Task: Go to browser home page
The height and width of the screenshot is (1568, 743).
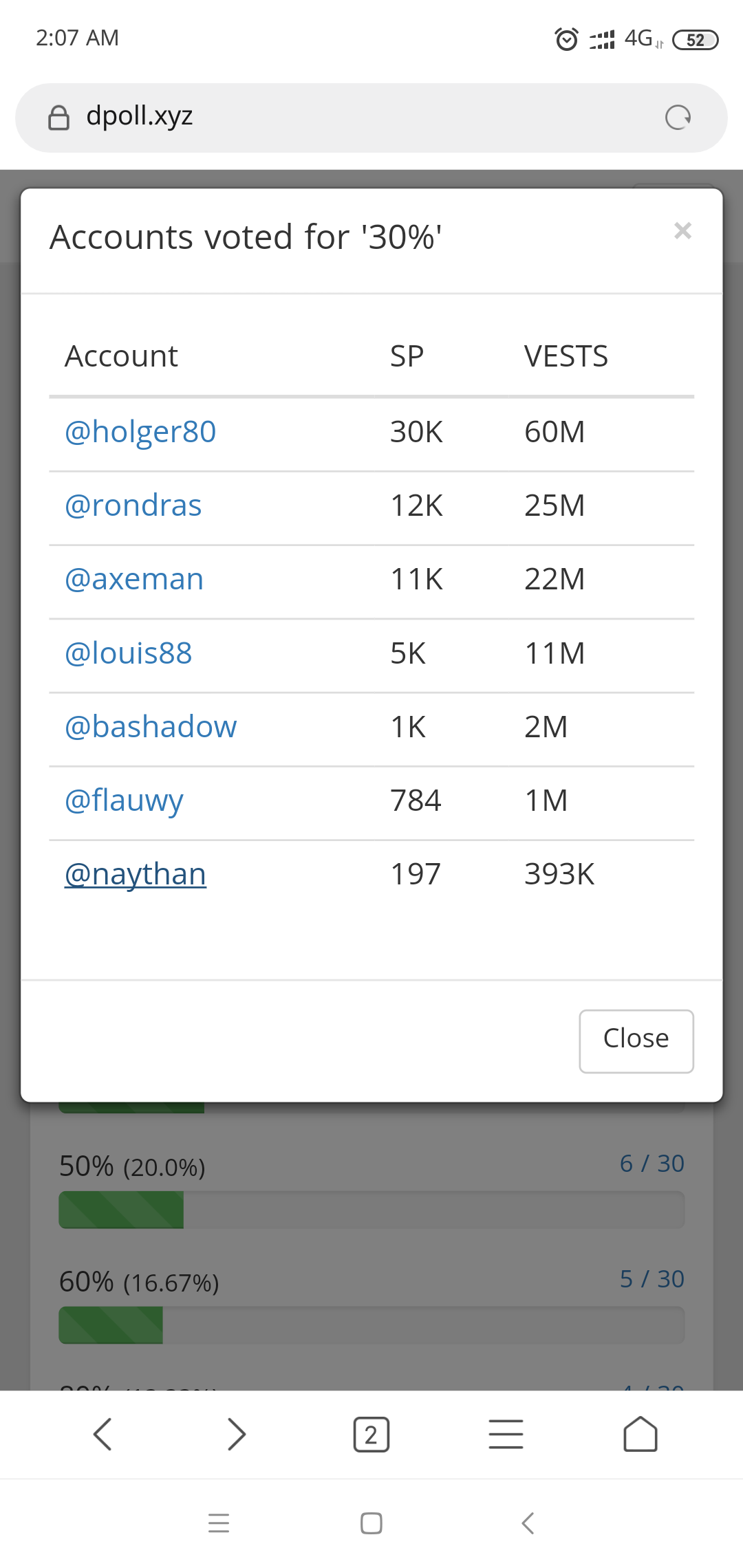Action: [640, 1435]
